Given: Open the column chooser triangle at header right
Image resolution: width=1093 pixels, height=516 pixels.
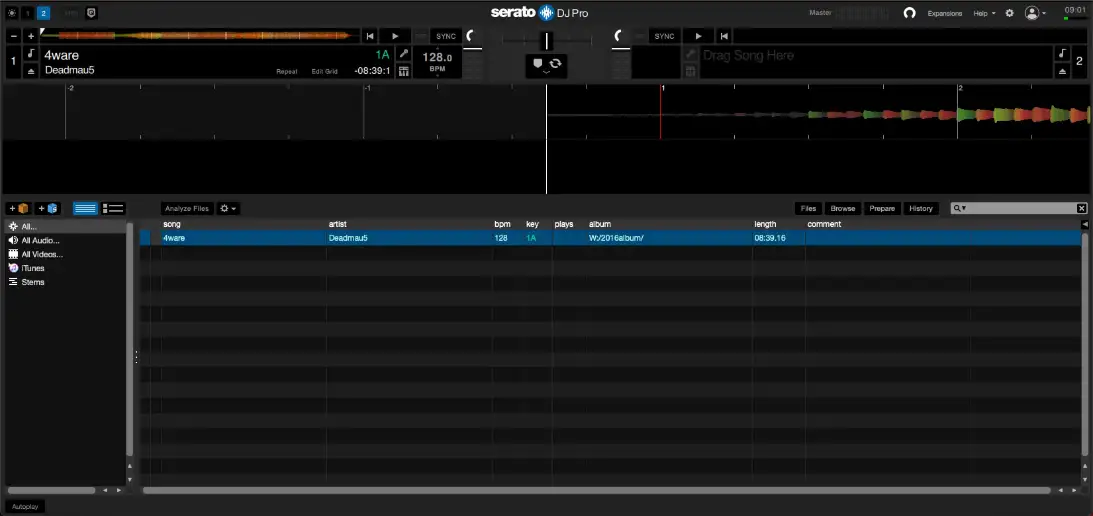Looking at the screenshot, I should coord(1085,225).
